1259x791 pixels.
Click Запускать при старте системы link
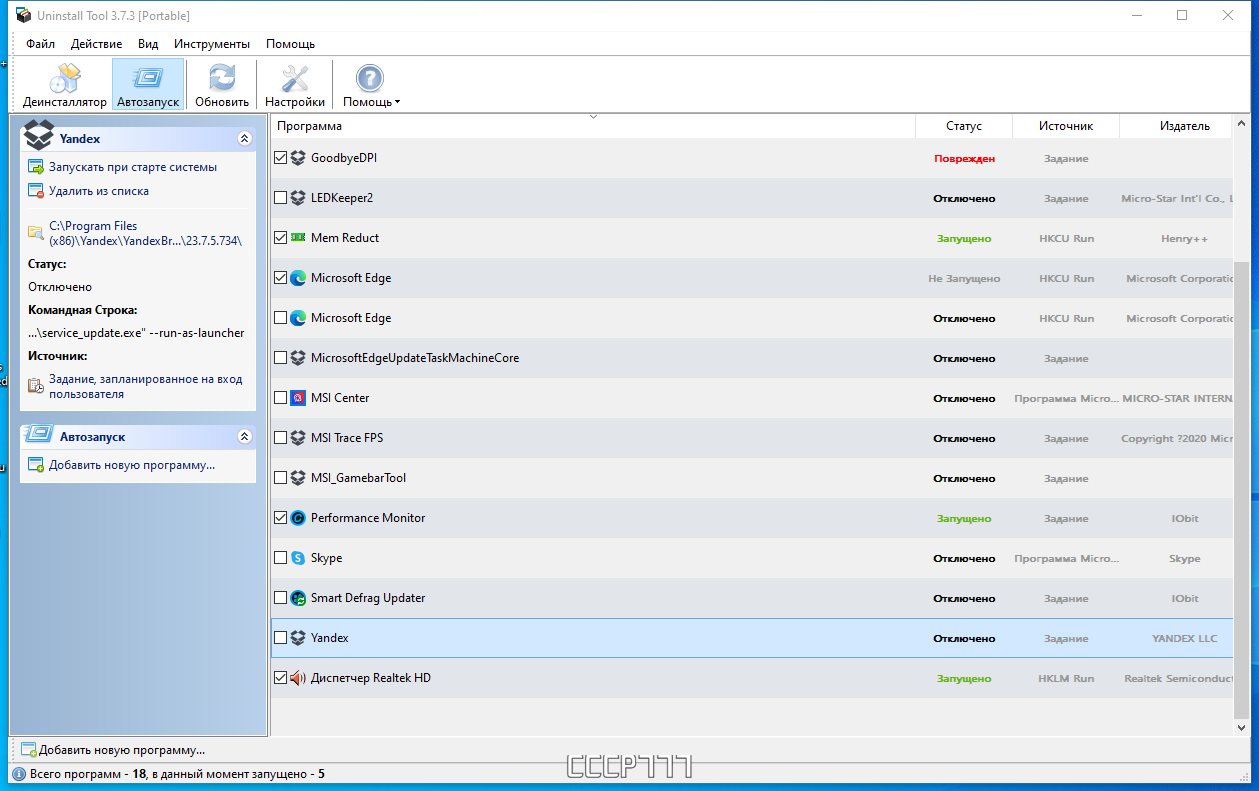(133, 167)
